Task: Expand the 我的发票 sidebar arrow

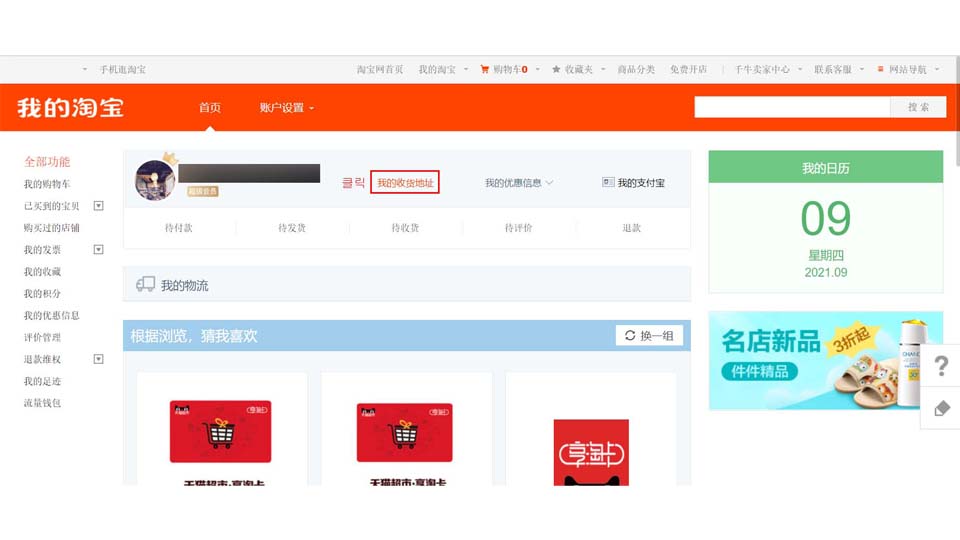Action: click(99, 249)
